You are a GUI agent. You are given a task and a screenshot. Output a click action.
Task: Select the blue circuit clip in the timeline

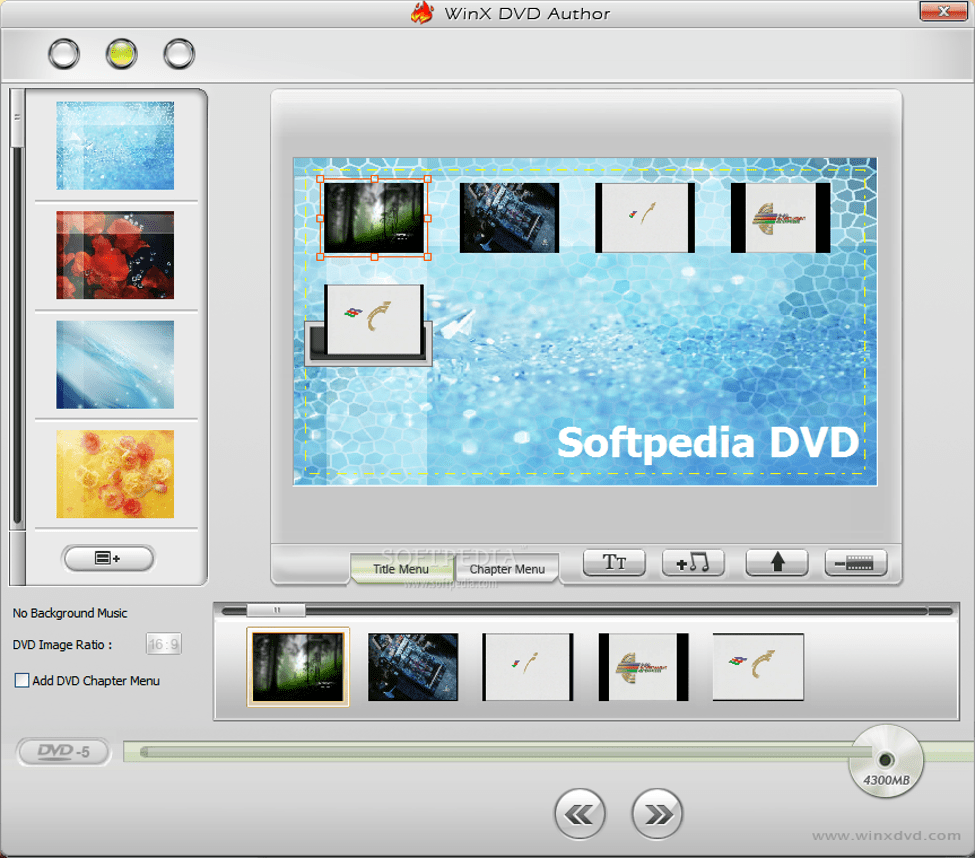coord(413,667)
